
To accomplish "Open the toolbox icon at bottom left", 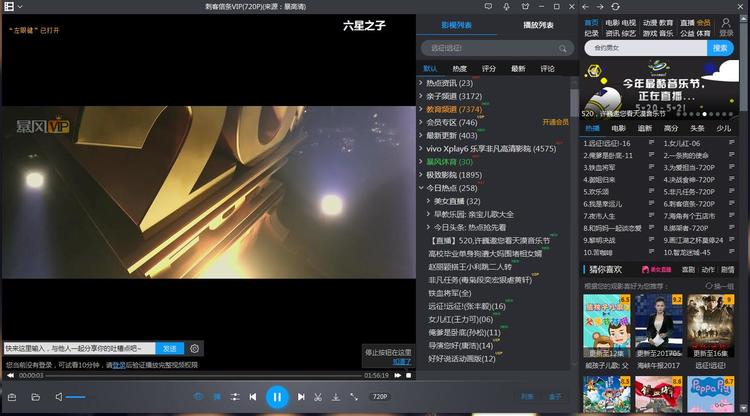I will click(12, 397).
